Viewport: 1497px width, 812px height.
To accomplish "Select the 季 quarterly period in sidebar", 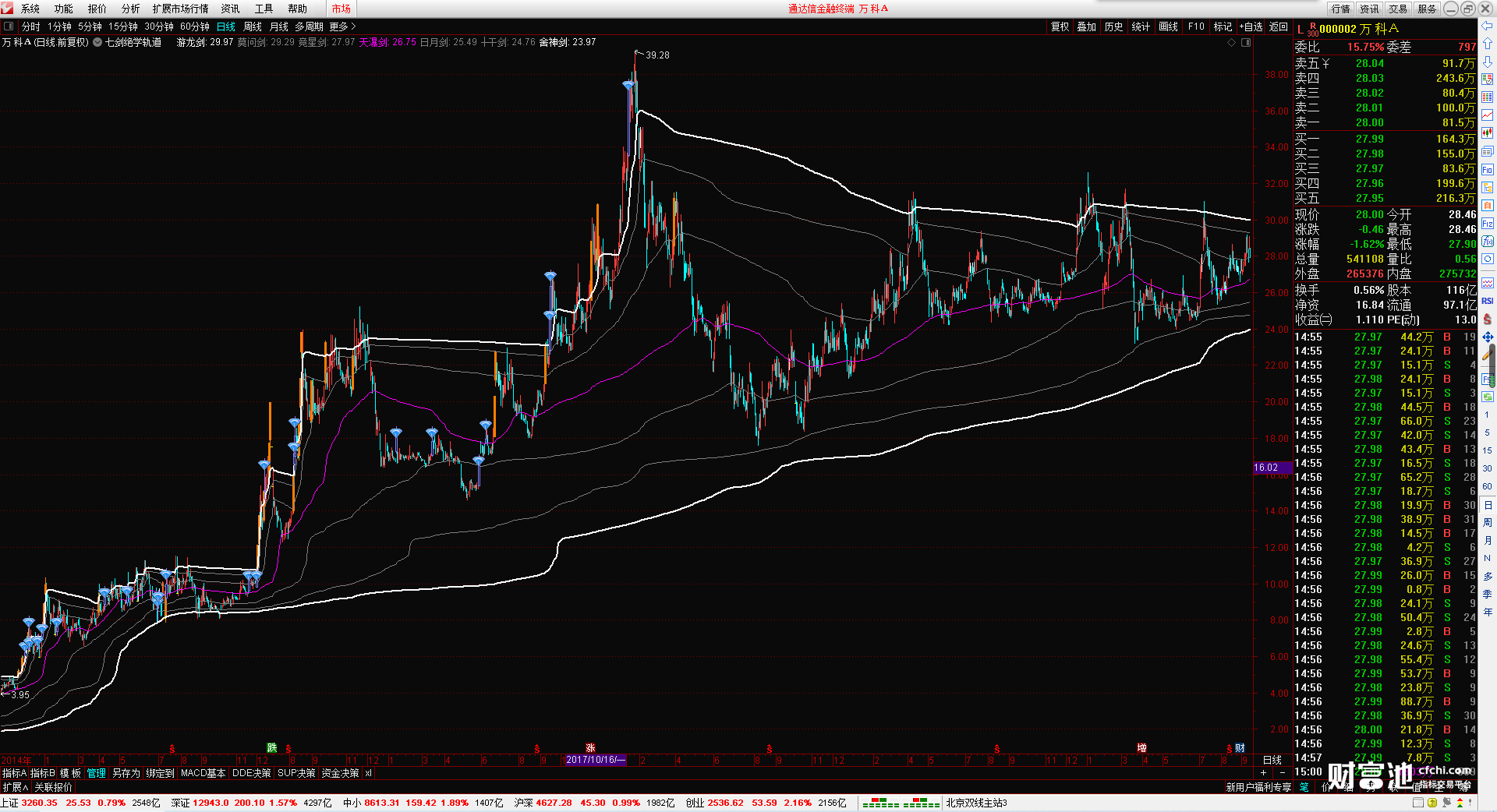I will [1487, 594].
